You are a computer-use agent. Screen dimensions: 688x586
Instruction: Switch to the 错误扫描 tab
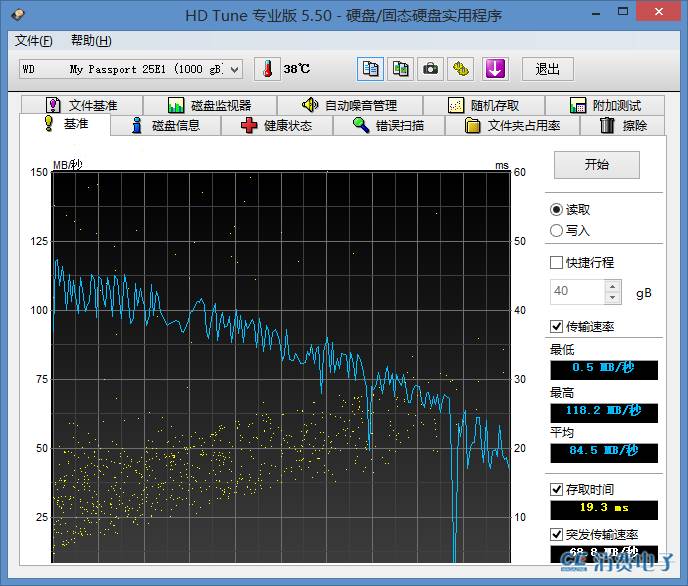click(x=388, y=126)
